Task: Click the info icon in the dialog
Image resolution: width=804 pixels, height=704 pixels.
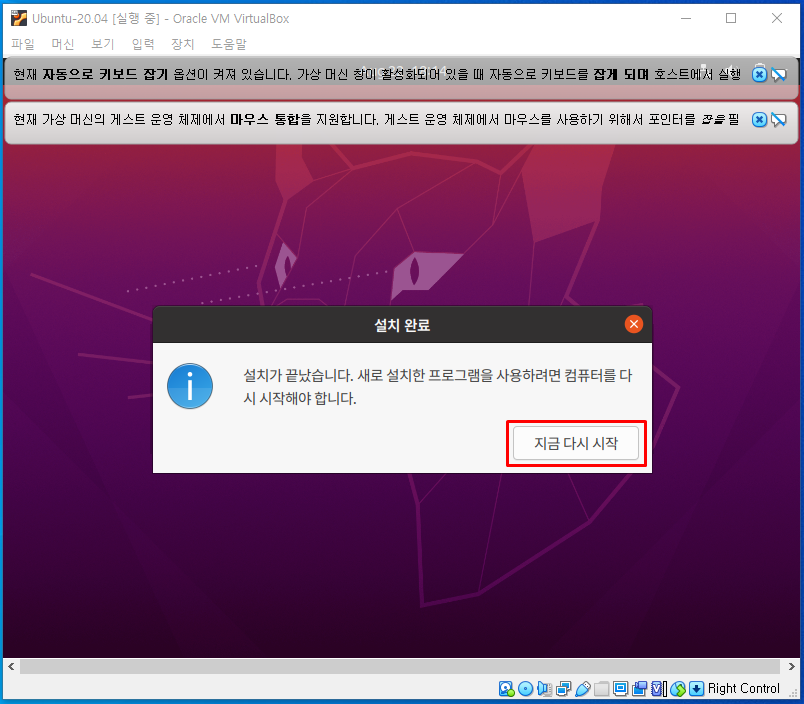Action: 190,386
